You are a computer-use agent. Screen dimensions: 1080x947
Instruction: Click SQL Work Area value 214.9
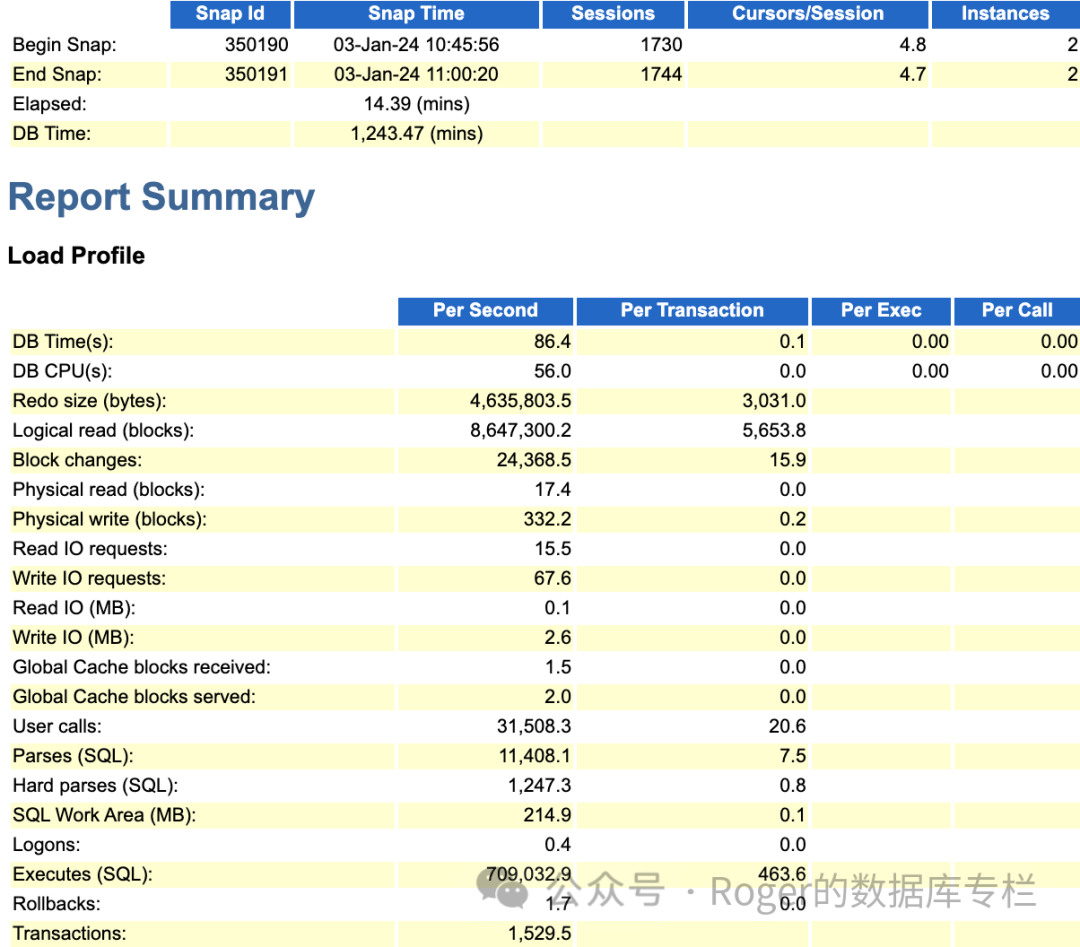548,815
